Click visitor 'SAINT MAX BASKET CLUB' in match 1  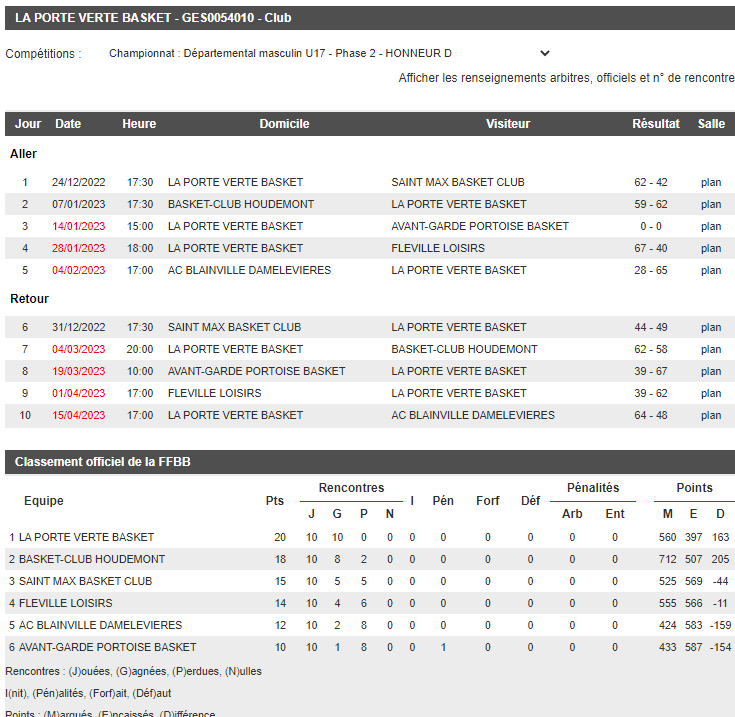[458, 182]
